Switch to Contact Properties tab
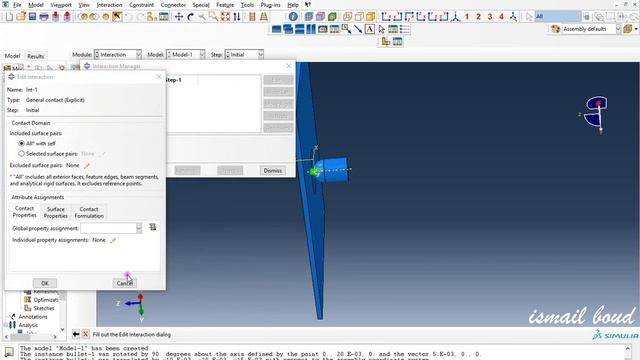Screen dimensions: 640x360 click(24, 211)
